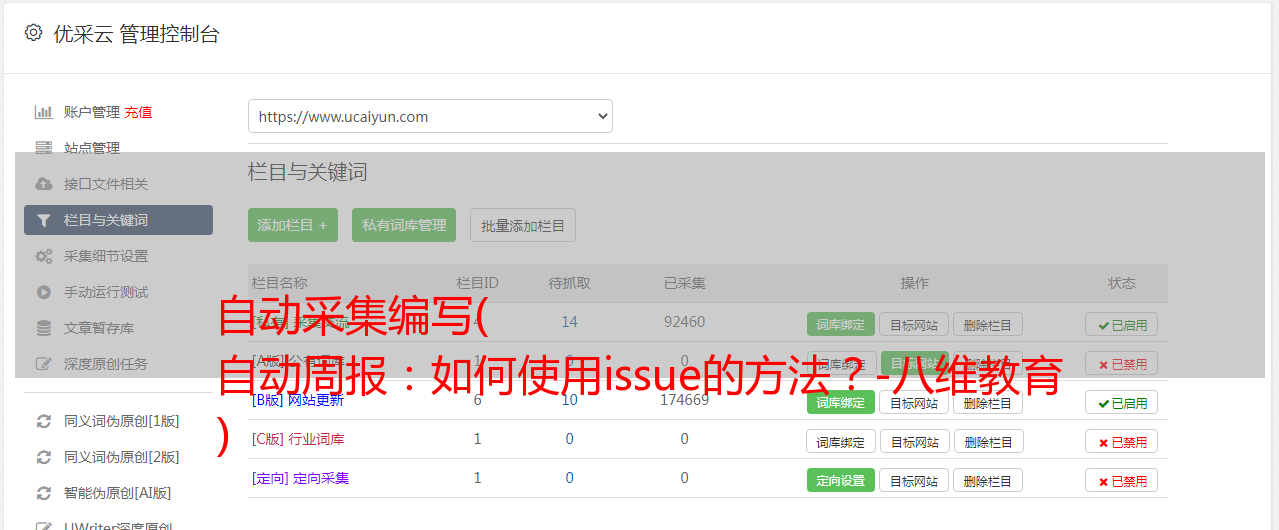The image size is (1279, 530).
Task: Click the pending count 14 in first row
Action: 570,322
